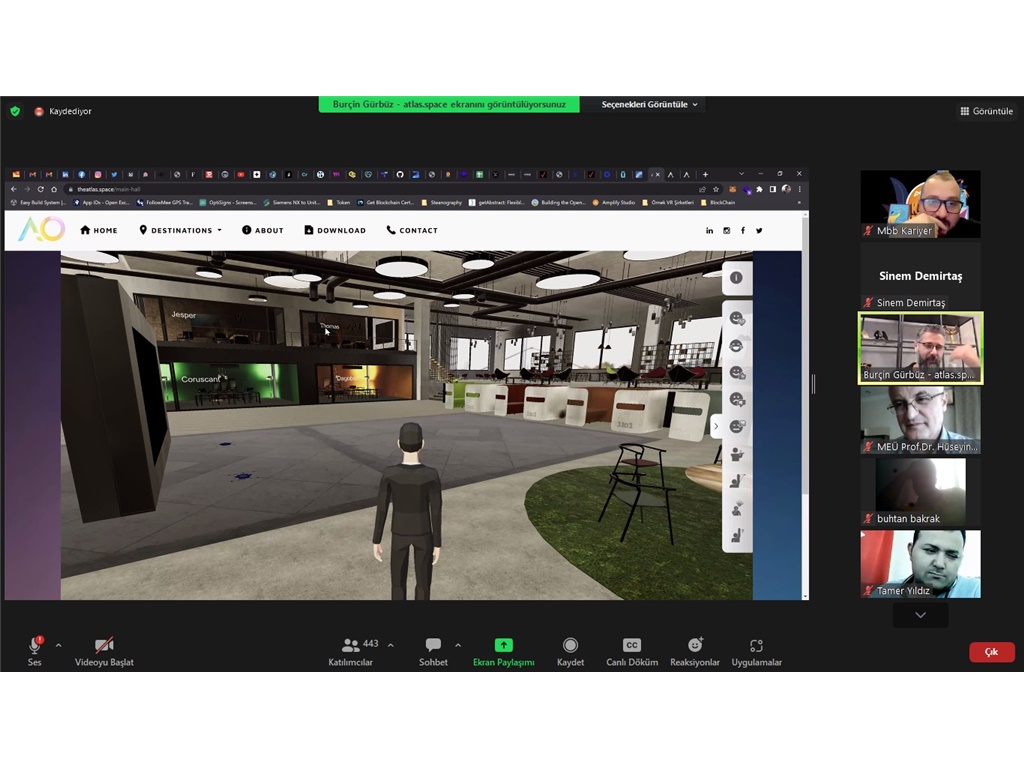Image resolution: width=1024 pixels, height=768 pixels.
Task: Bookmark the page with the star icon
Action: coord(716,189)
